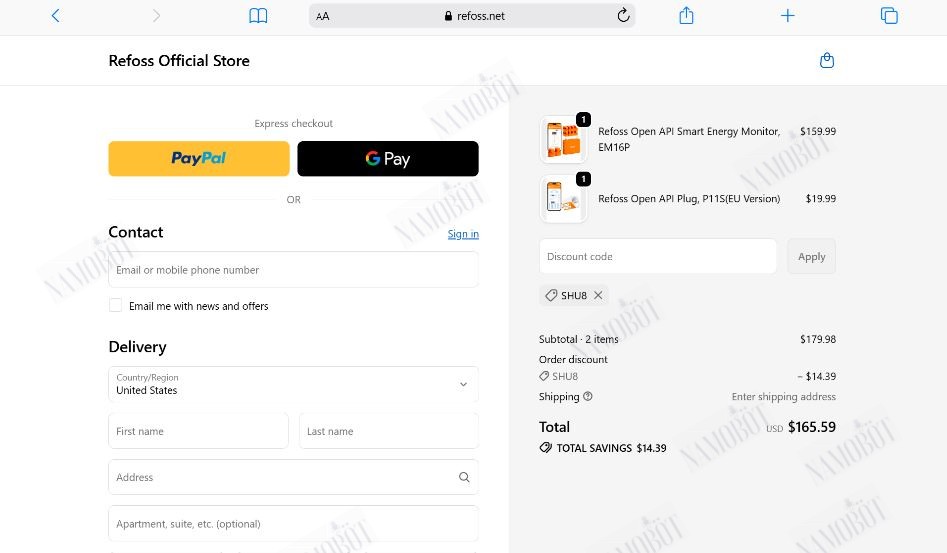Open the AA reader text size menu
The width and height of the screenshot is (947, 553).
(x=323, y=16)
